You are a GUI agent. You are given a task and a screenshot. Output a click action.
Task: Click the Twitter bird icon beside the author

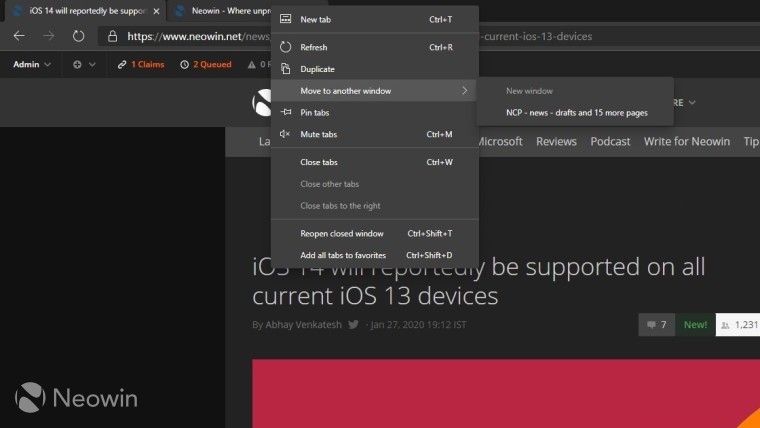(x=353, y=325)
